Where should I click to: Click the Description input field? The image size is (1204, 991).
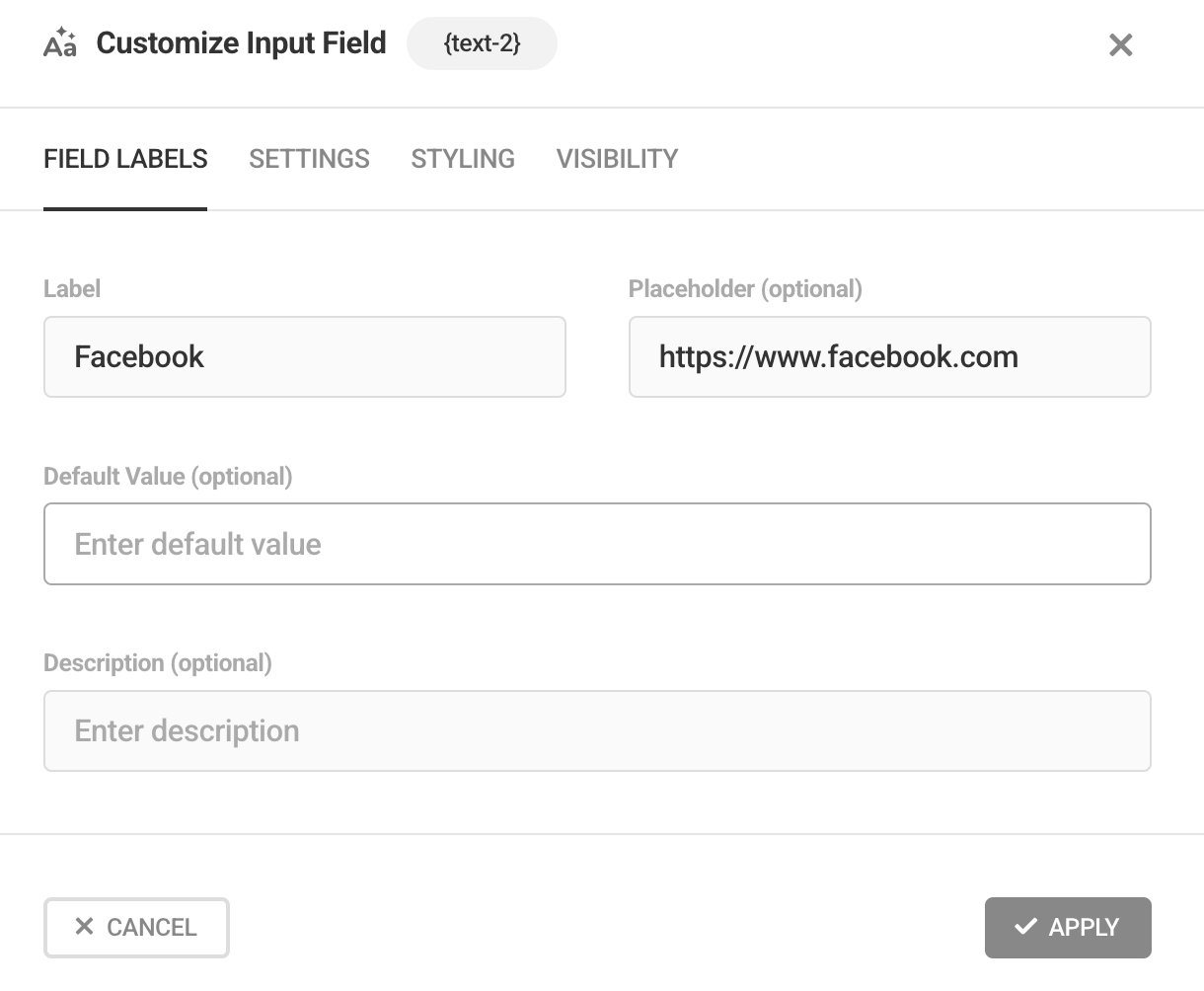tap(597, 730)
